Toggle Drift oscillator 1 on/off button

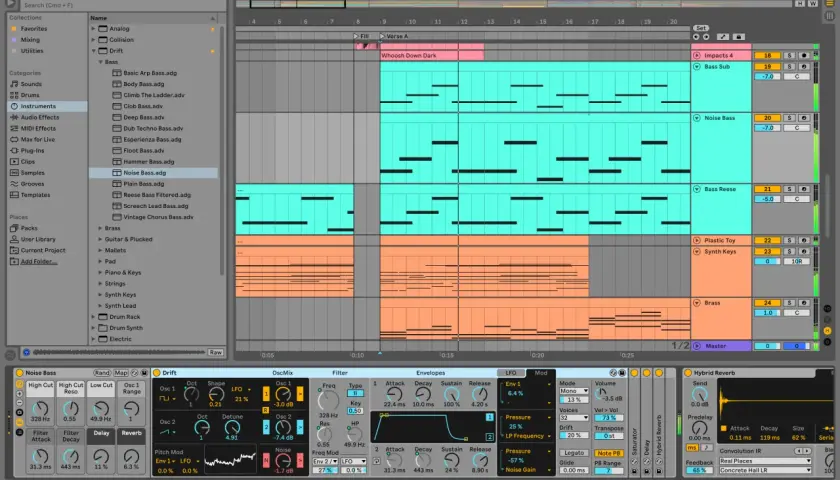266,394
